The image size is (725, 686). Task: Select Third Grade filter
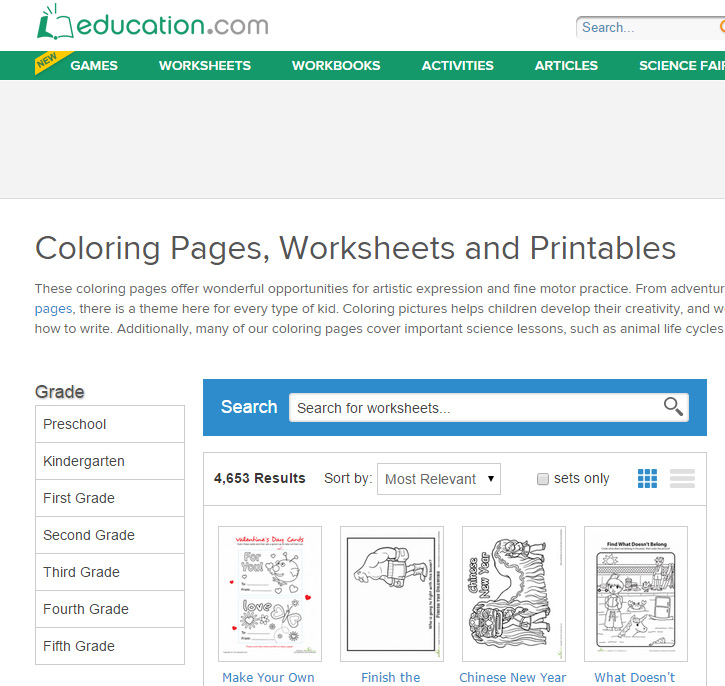click(110, 572)
